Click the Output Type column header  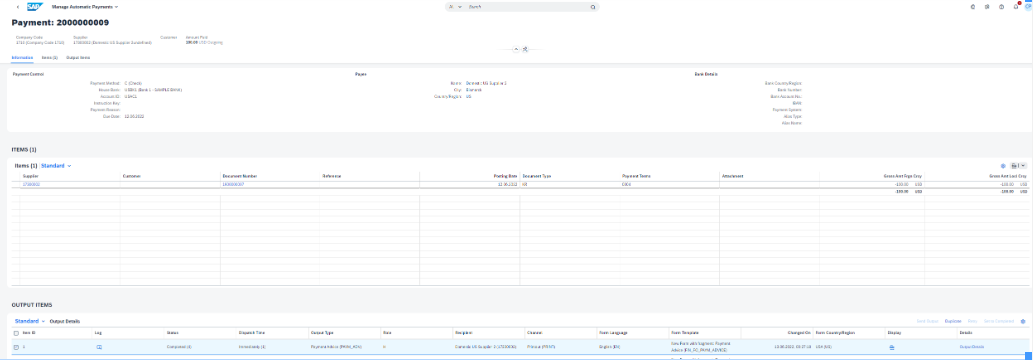322,334
